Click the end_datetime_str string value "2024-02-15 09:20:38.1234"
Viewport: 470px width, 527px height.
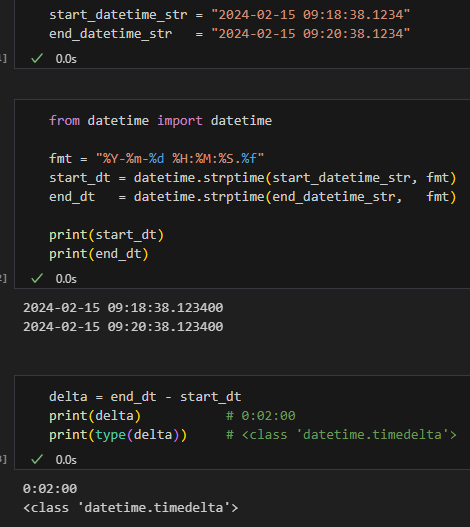point(311,34)
